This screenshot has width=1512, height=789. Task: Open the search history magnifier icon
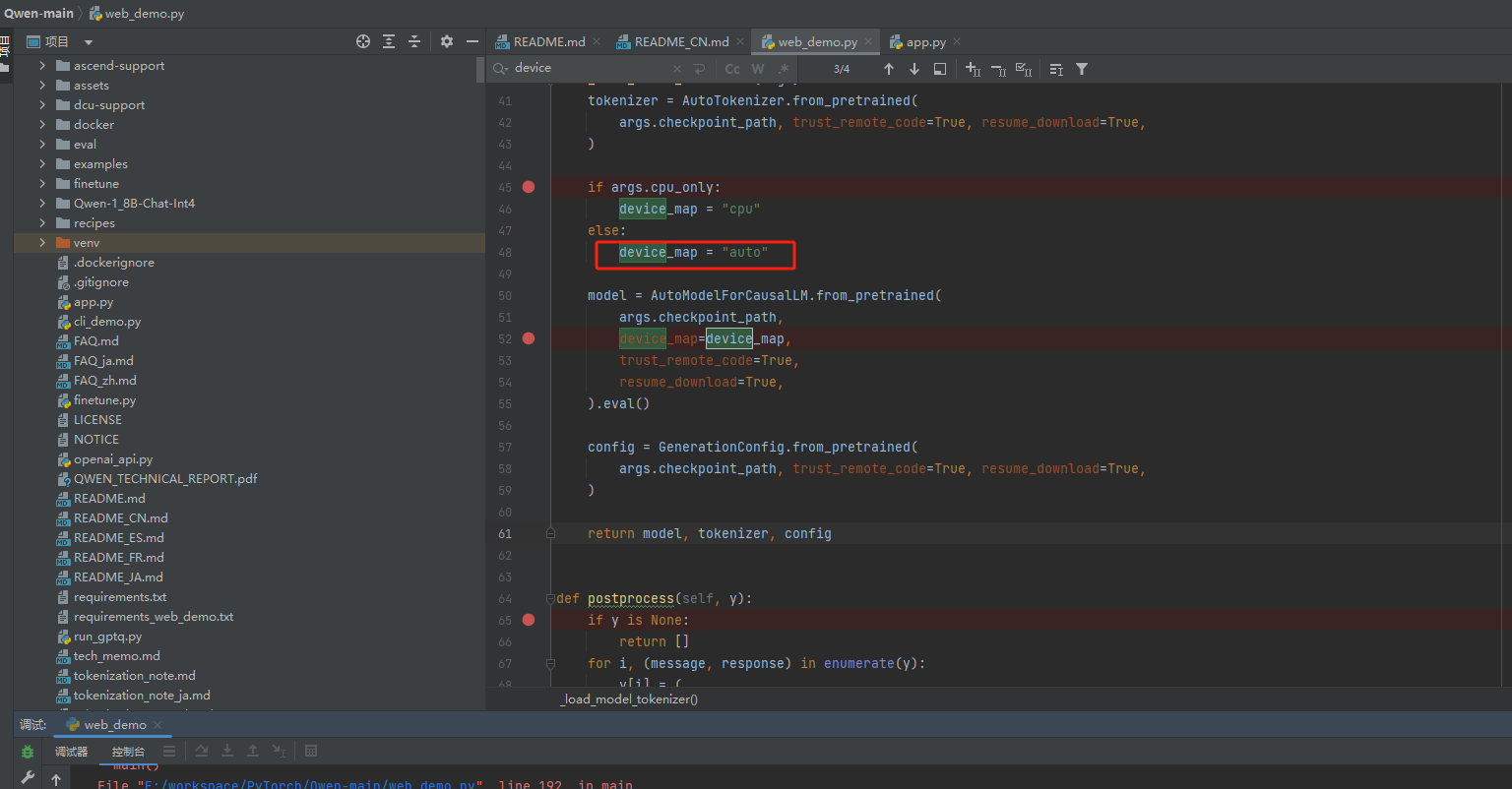pyautogui.click(x=500, y=69)
